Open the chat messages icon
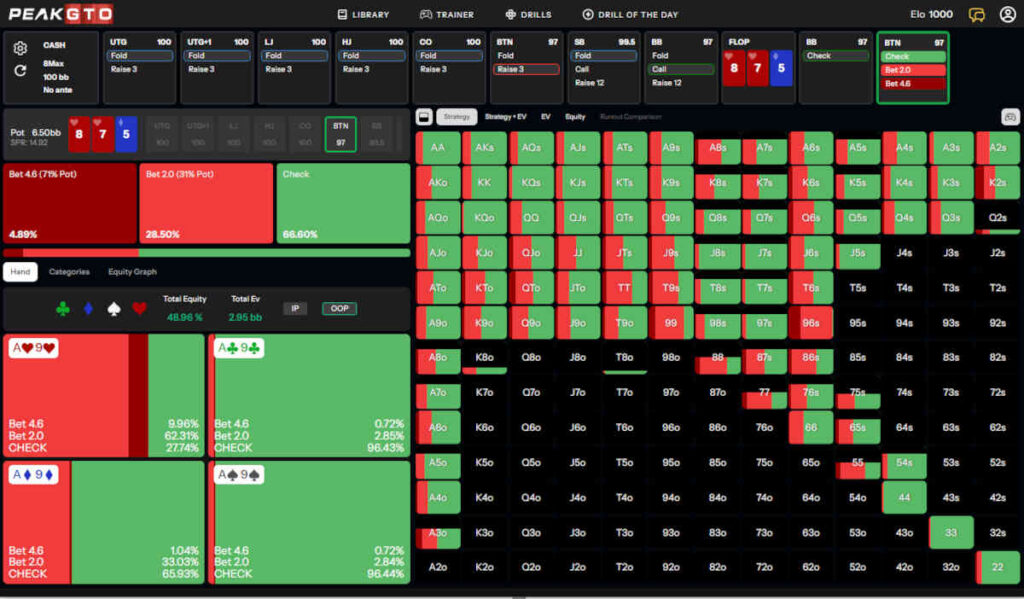Viewport: 1024px width, 599px height. [x=977, y=14]
